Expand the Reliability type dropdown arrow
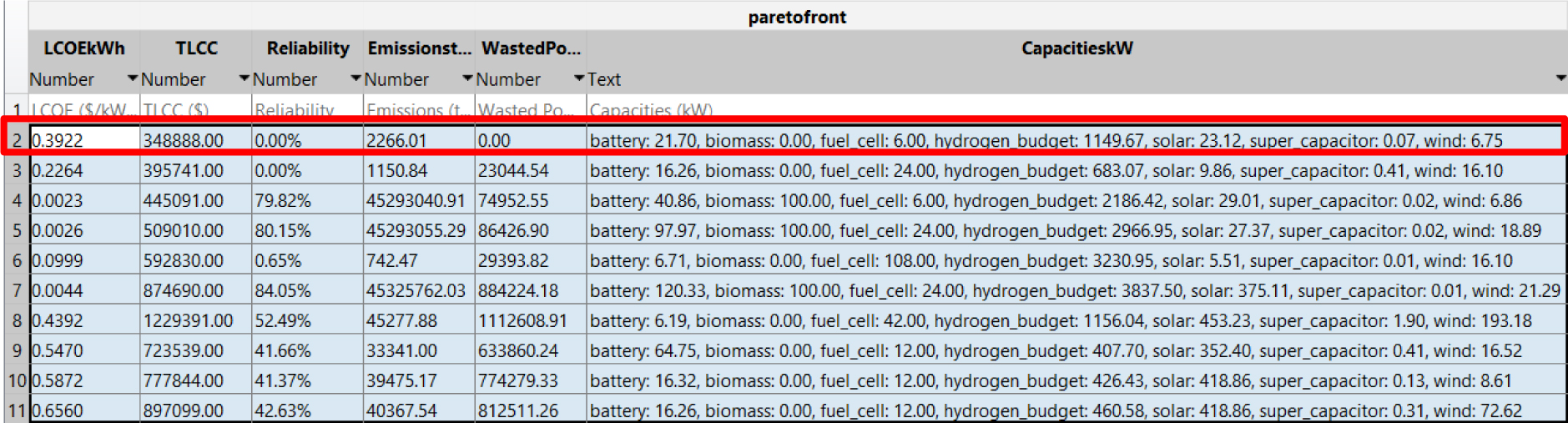 click(355, 78)
